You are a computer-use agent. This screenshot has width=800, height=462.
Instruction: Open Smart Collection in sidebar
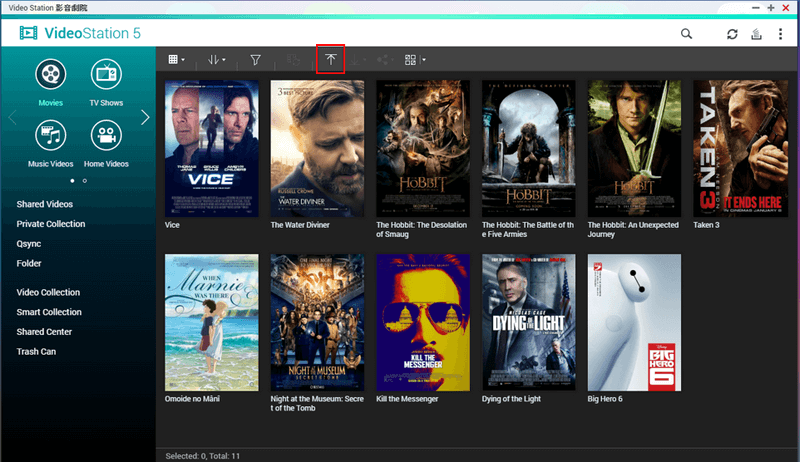(49, 312)
